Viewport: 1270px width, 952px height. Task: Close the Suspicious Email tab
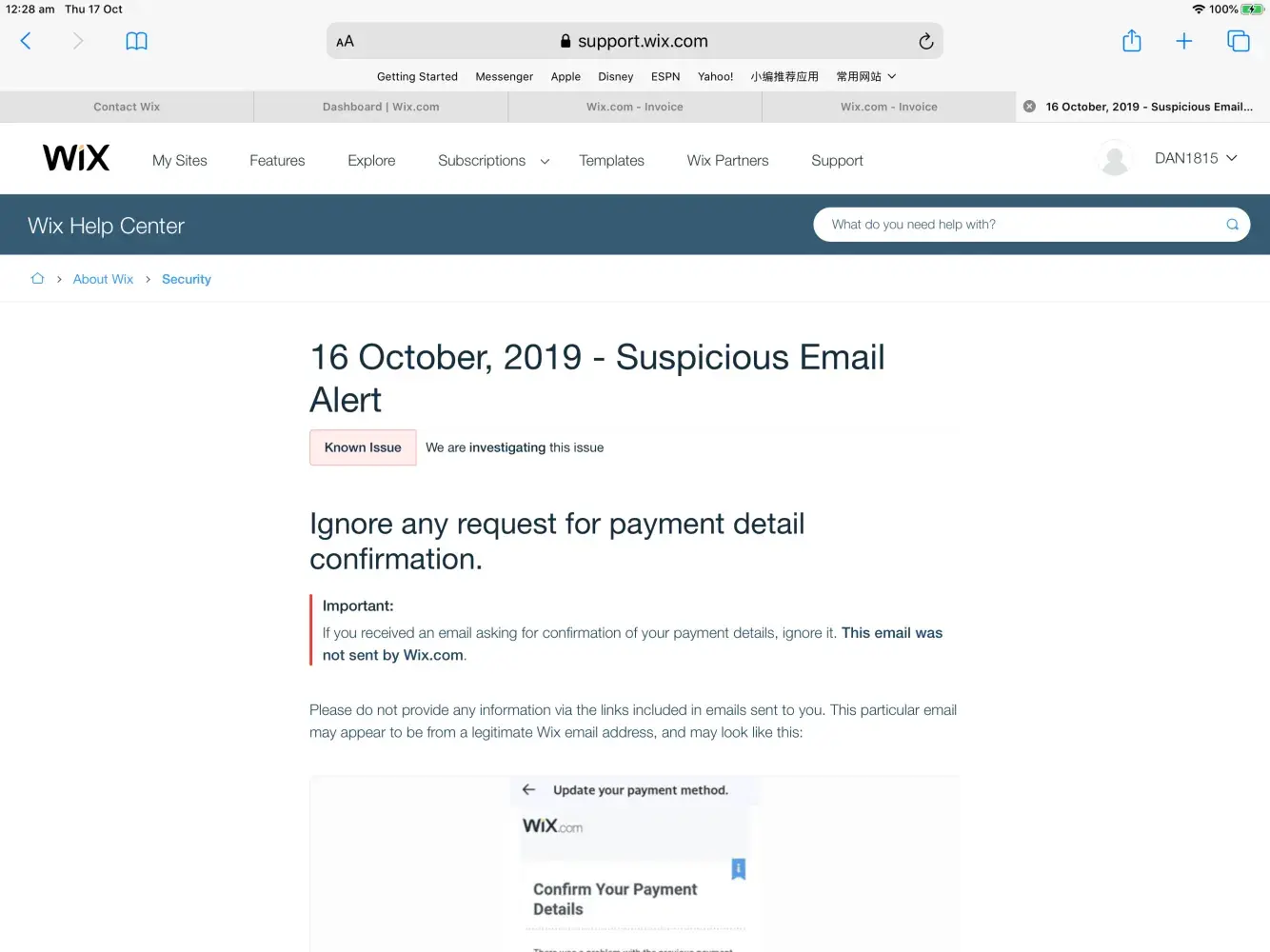pyautogui.click(x=1029, y=107)
